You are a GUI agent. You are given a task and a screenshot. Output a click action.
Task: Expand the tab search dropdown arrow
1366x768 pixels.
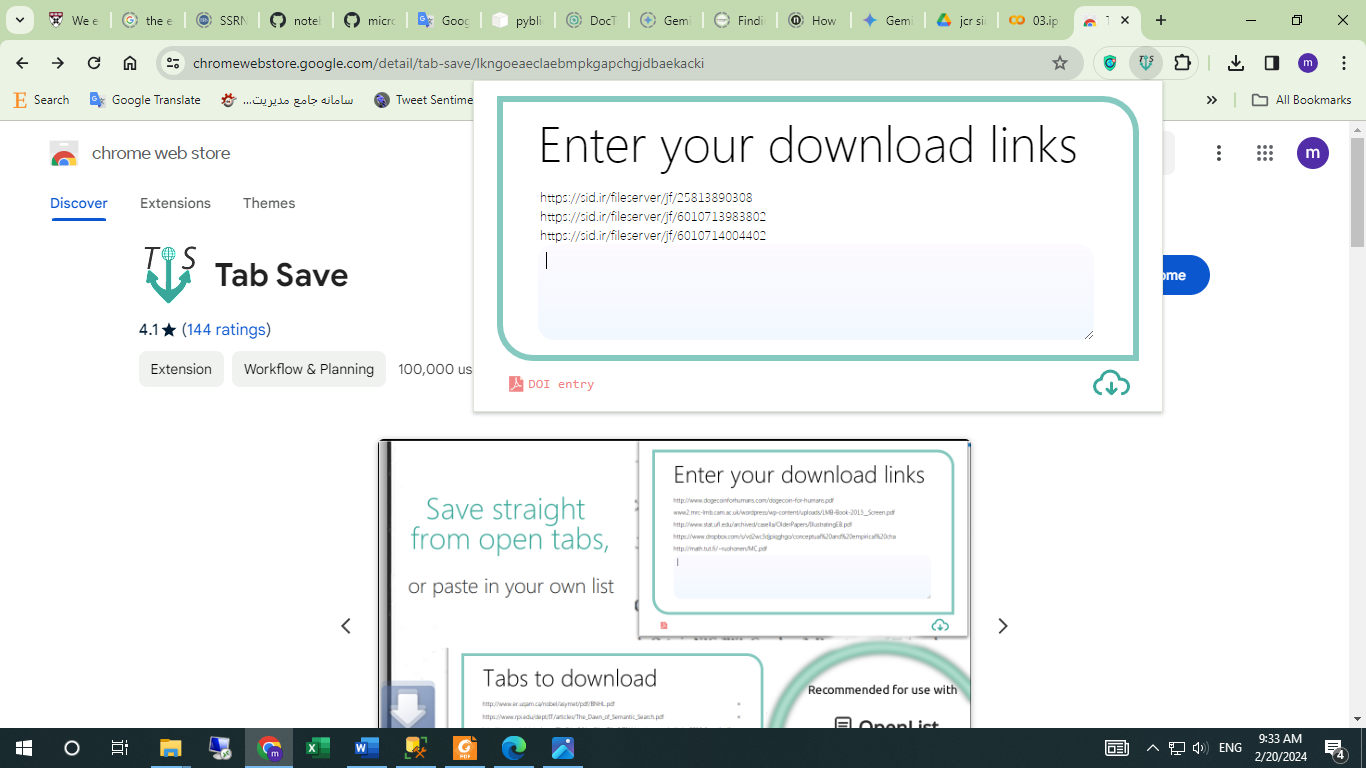tap(19, 20)
